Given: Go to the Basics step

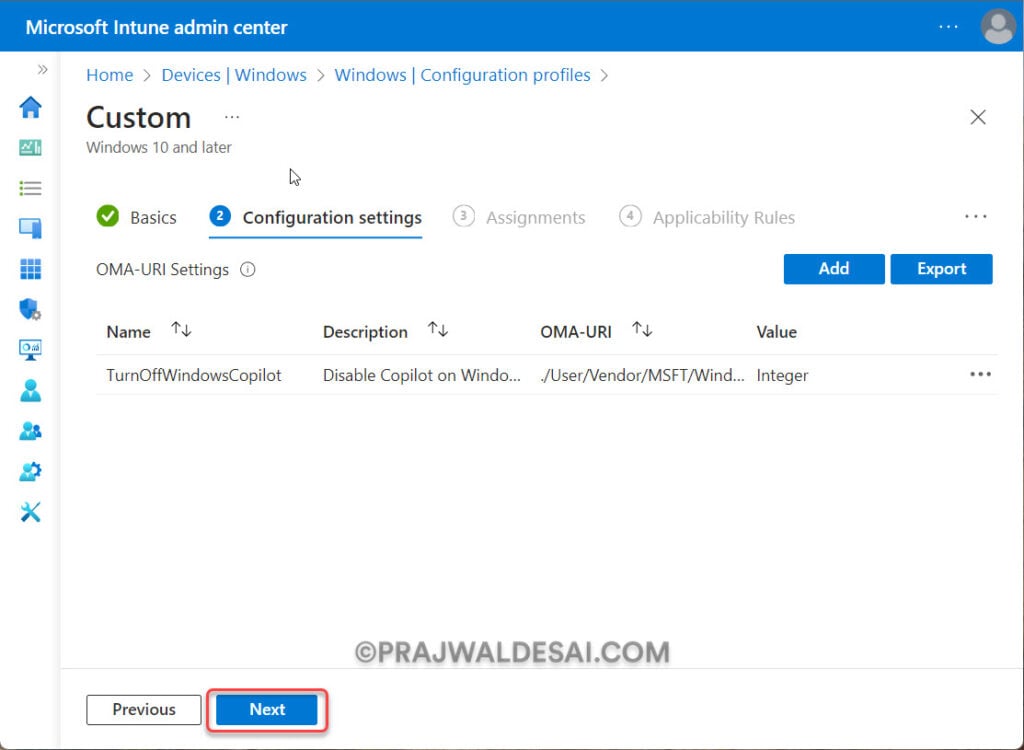Looking at the screenshot, I should (136, 217).
